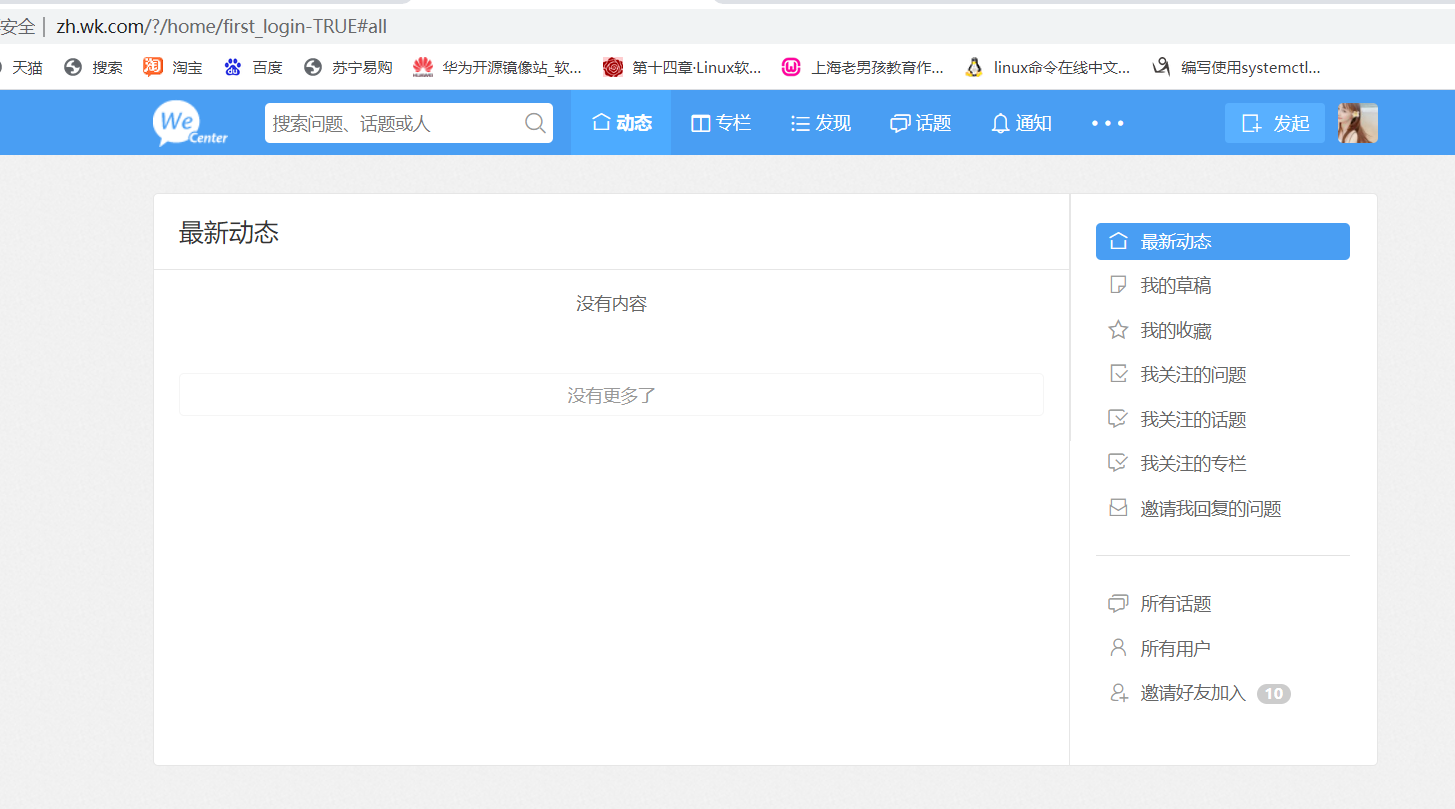Open the 百度 bookmark
The image size is (1455, 809).
253,67
